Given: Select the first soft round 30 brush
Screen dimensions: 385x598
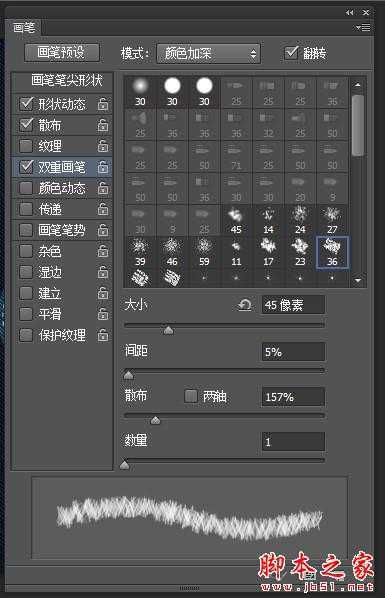Looking at the screenshot, I should pyautogui.click(x=140, y=92).
